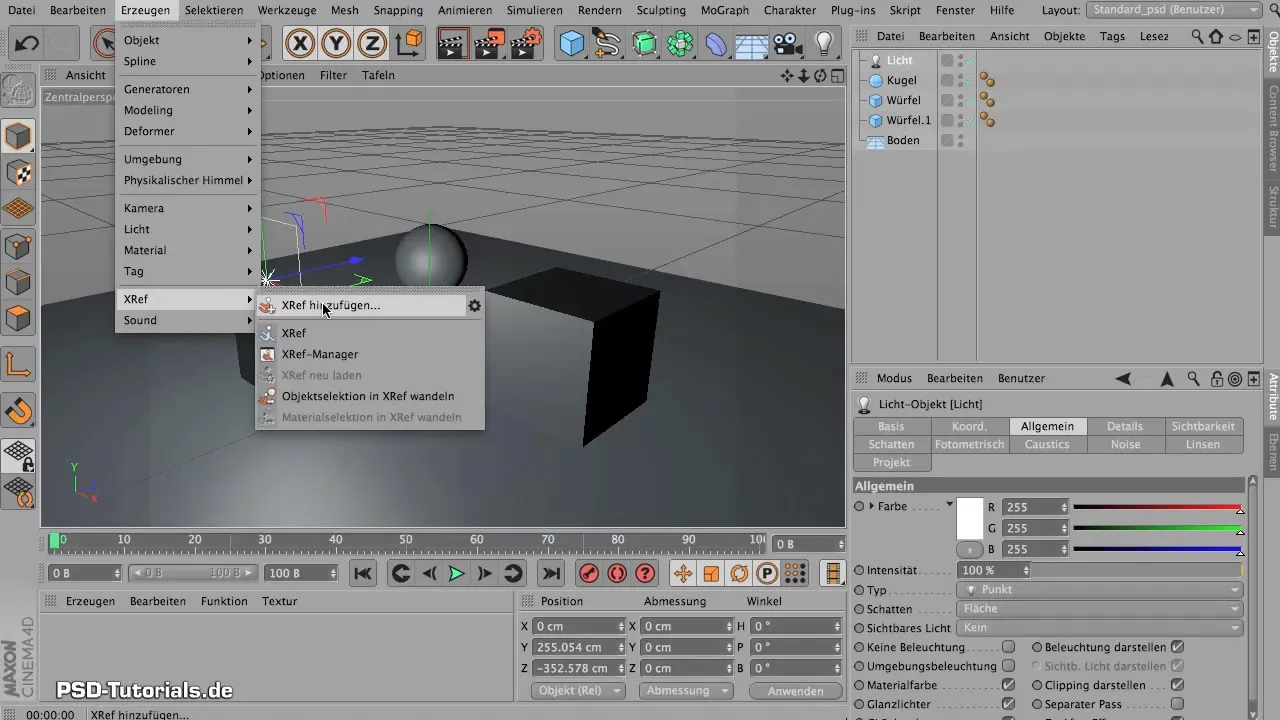Click the XRef hinzufügen options gear
The width and height of the screenshot is (1280, 720).
click(x=474, y=306)
